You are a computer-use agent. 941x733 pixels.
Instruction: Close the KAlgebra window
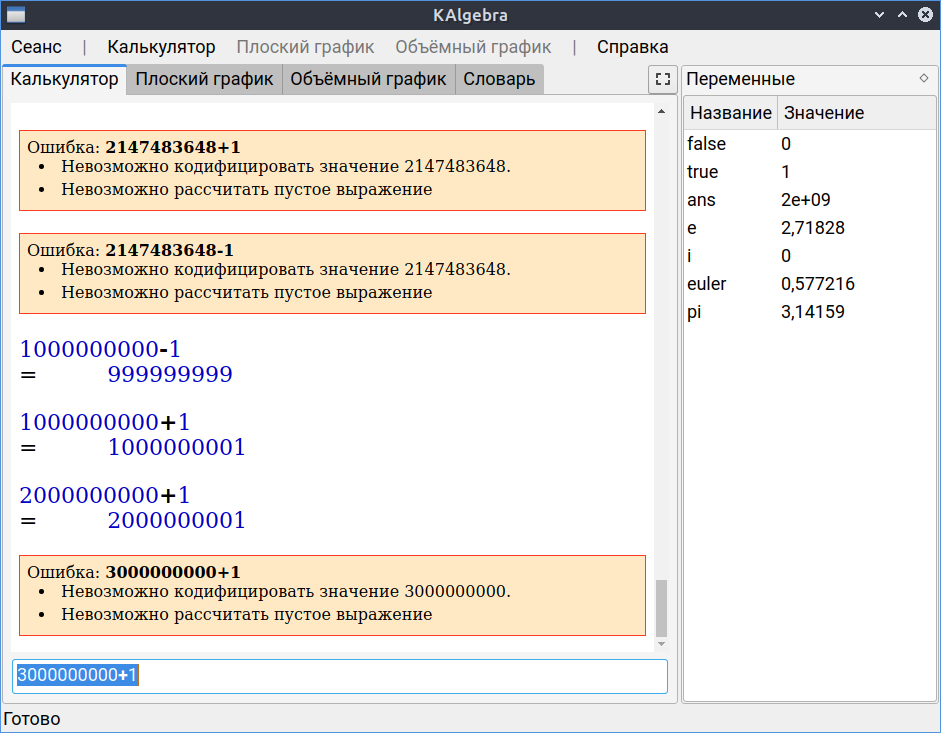tap(925, 15)
